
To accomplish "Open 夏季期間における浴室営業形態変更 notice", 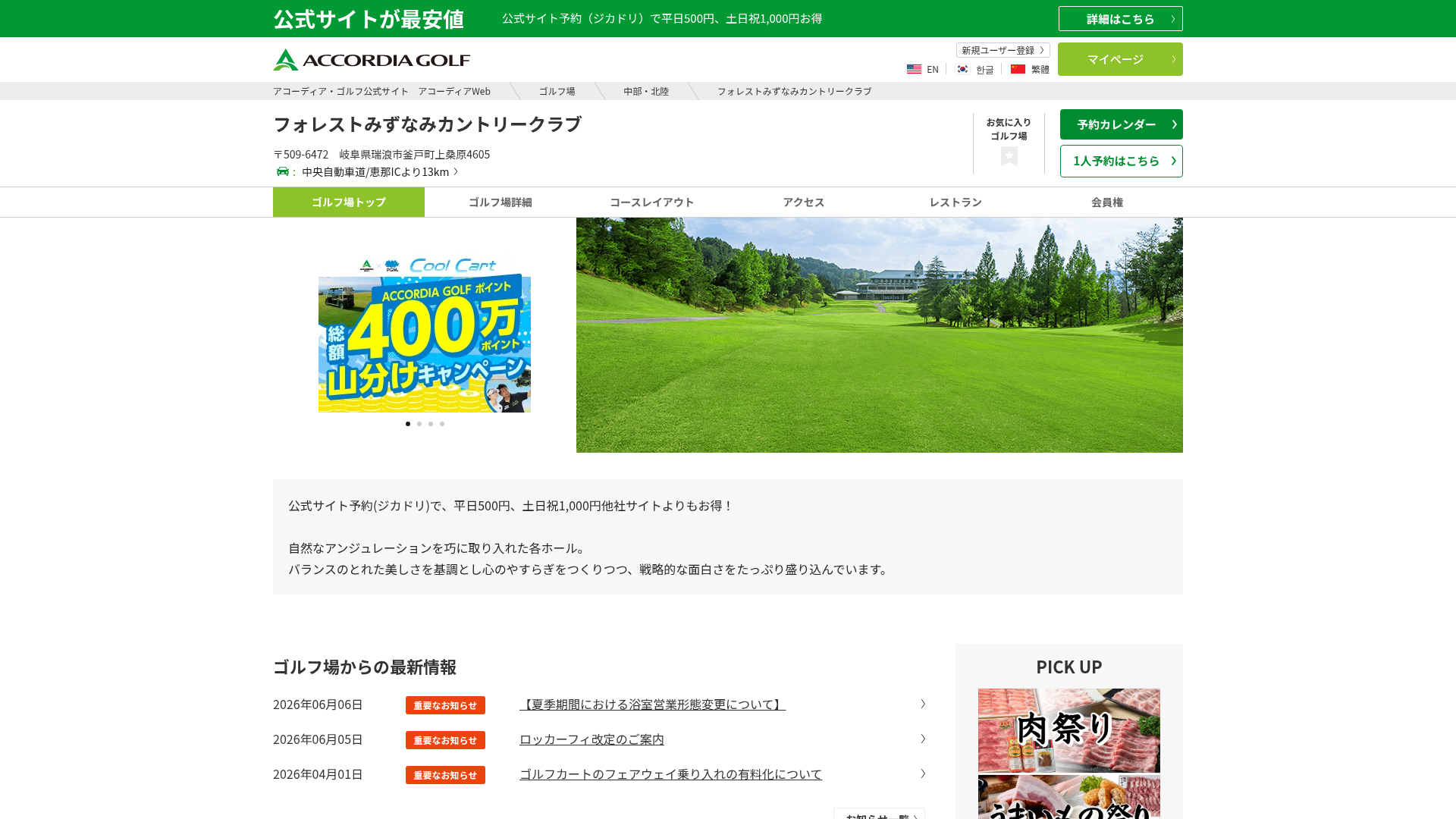I will coord(652,704).
